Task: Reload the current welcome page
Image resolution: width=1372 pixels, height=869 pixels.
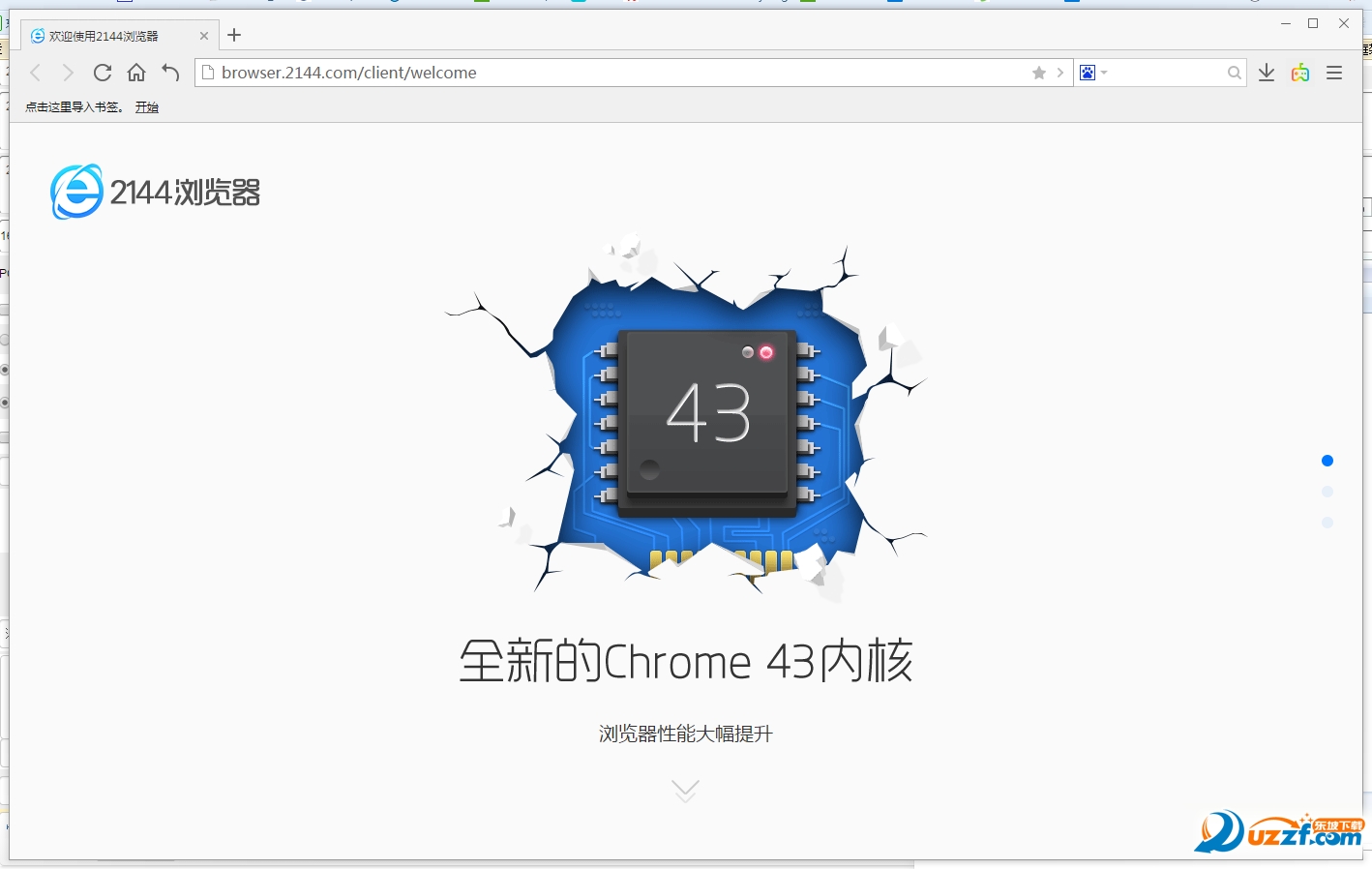Action: 103,73
